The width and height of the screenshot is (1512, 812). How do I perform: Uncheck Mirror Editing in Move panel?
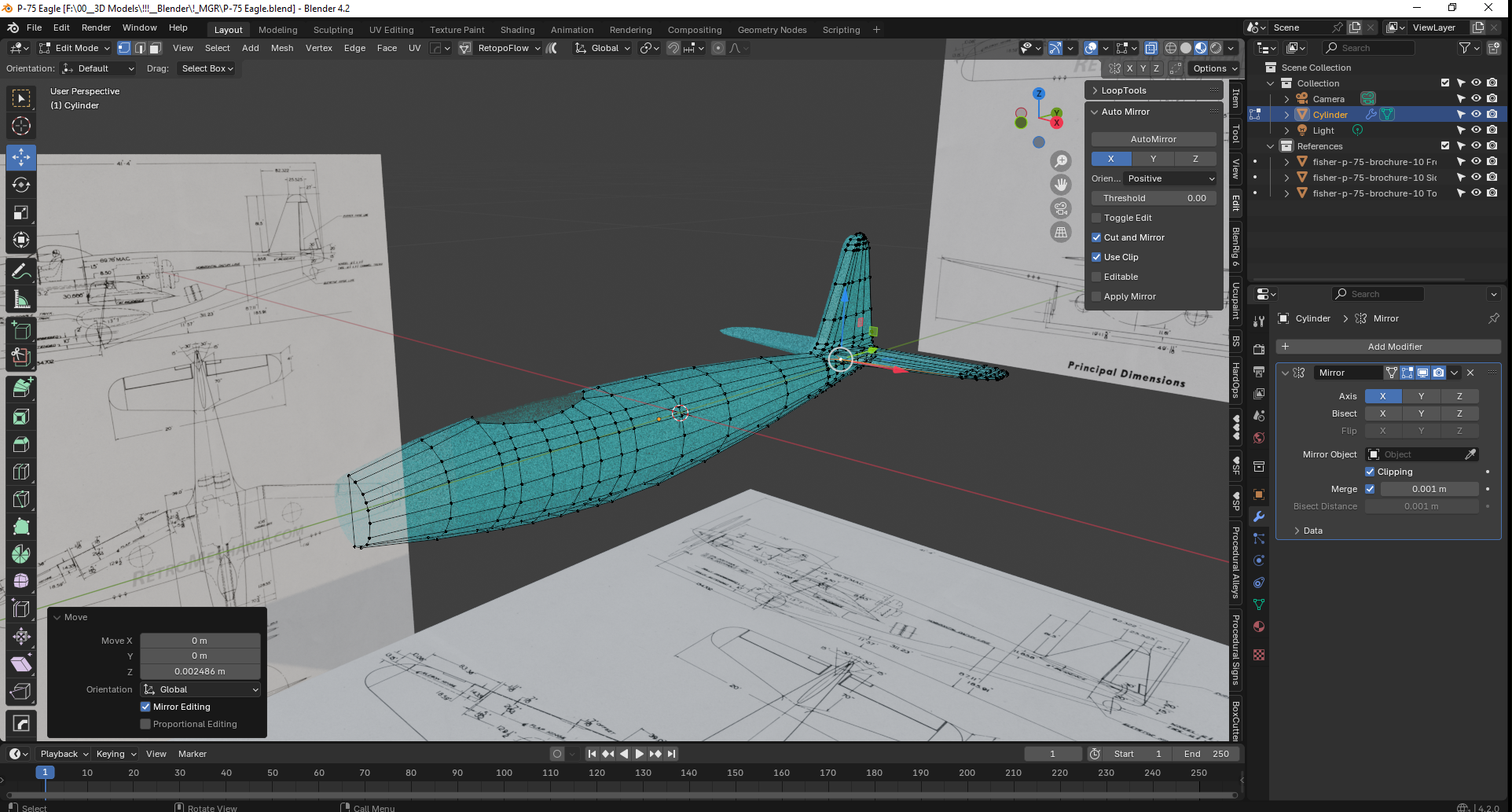(x=145, y=707)
